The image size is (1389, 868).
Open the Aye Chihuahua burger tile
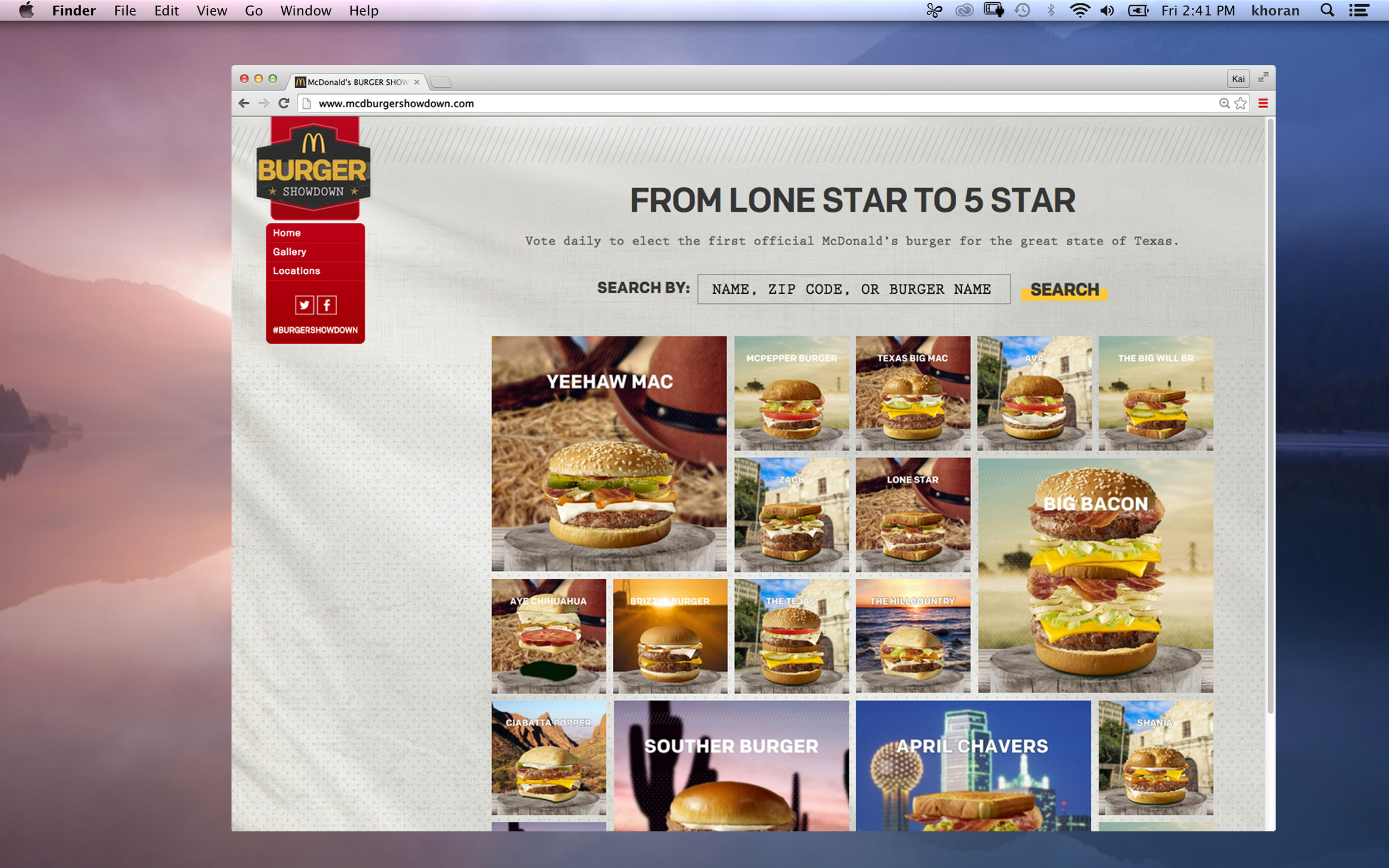tap(548, 636)
